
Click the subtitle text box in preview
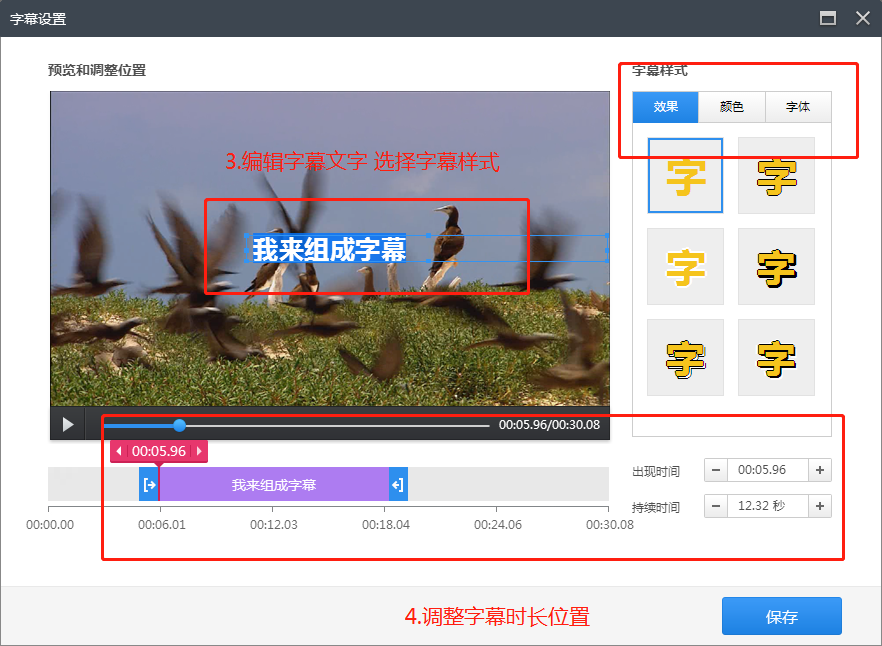(x=329, y=249)
